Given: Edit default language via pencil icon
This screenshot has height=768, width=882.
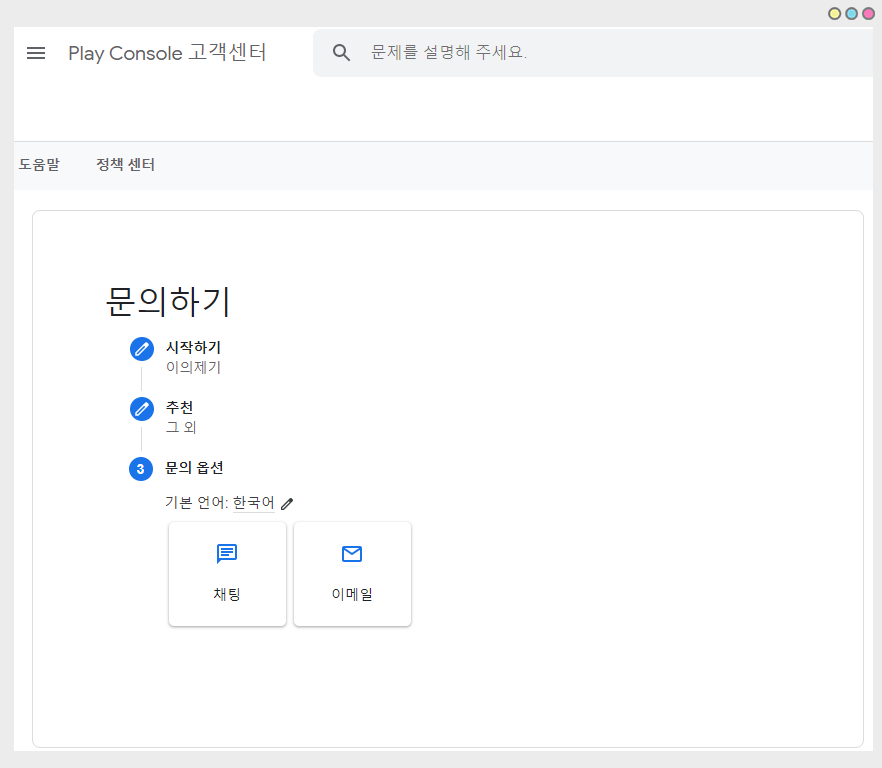Looking at the screenshot, I should [288, 504].
